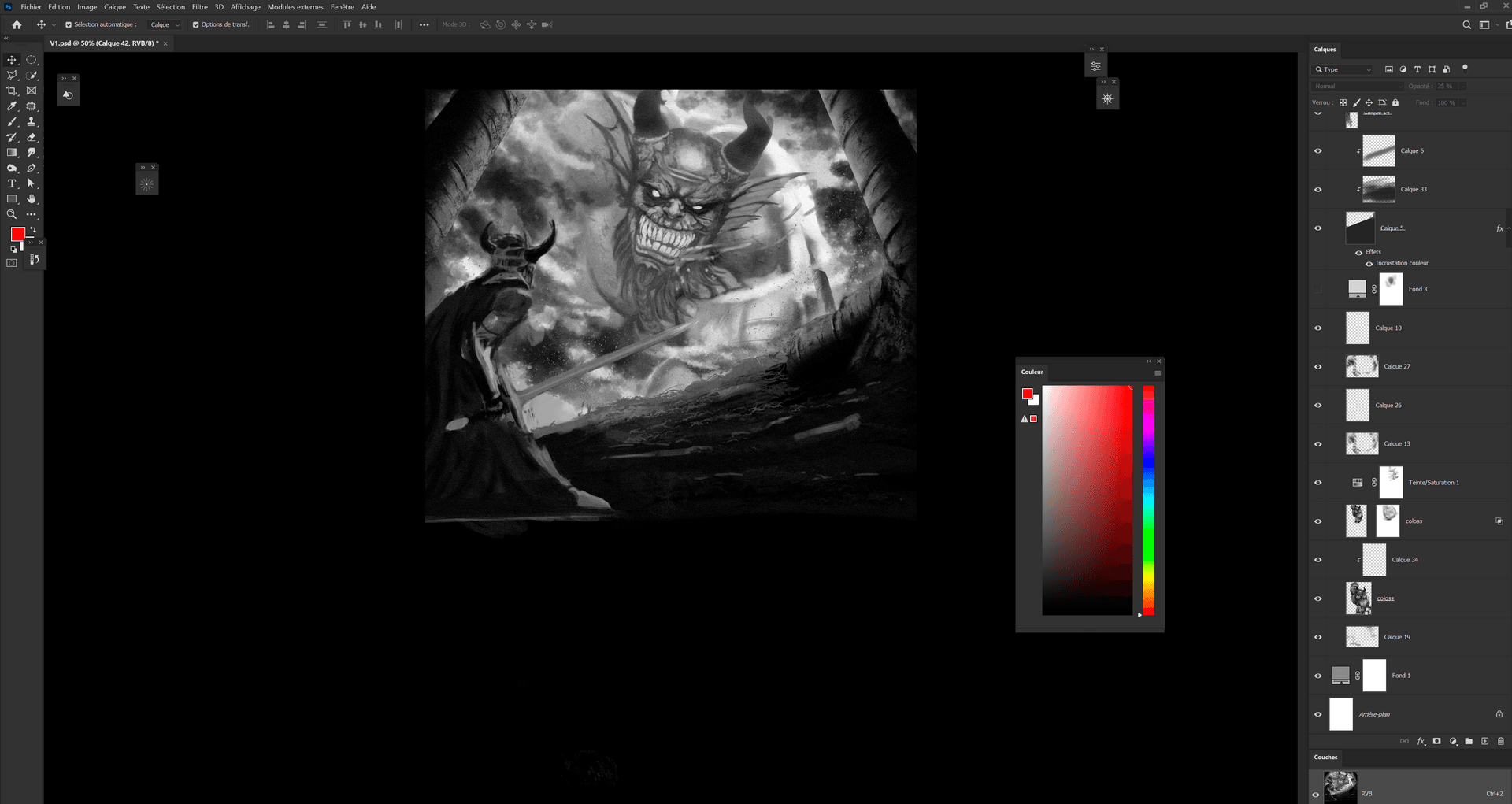Select the Eyedropper tool
Screen dimensions: 1512x804
12,106
